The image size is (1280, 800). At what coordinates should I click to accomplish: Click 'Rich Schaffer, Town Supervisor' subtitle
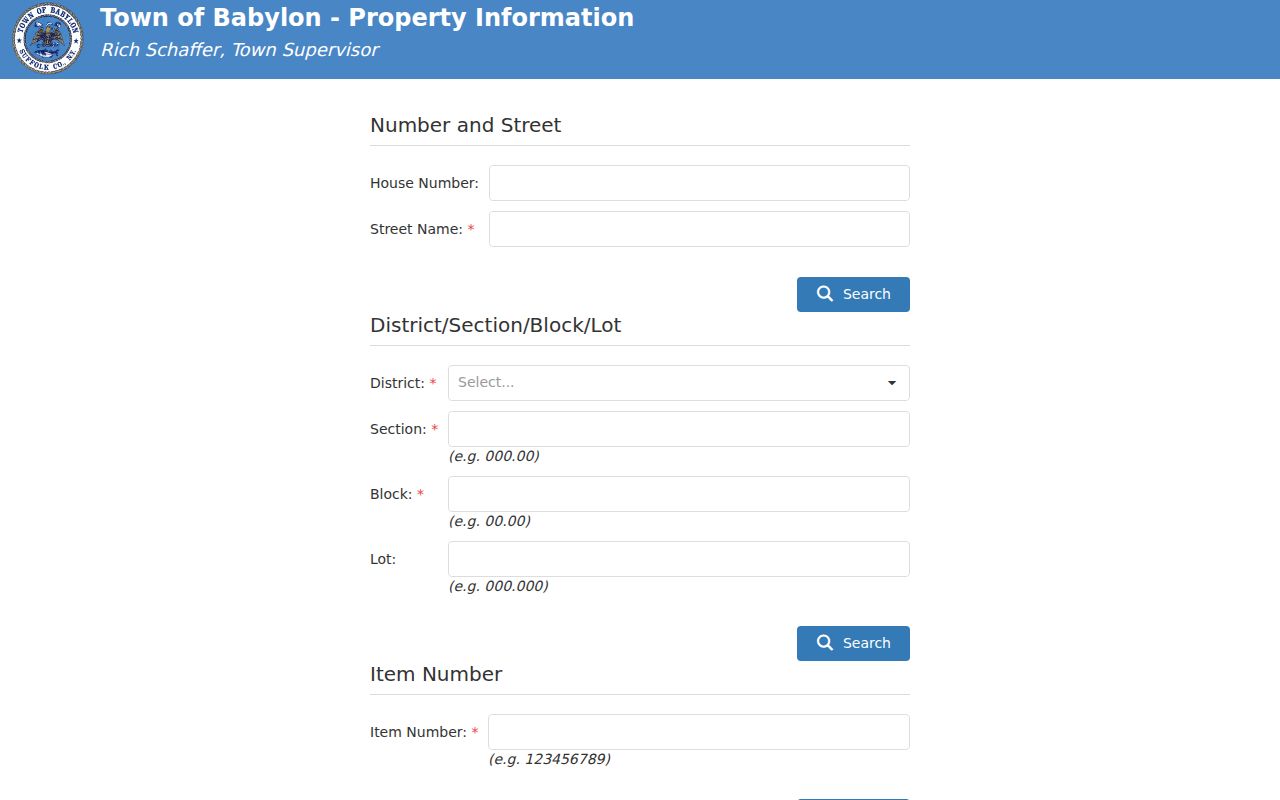tap(240, 50)
